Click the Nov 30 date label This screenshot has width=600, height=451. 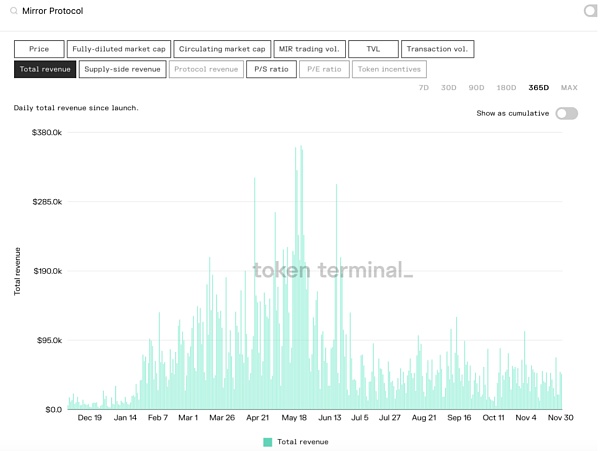pyautogui.click(x=560, y=418)
